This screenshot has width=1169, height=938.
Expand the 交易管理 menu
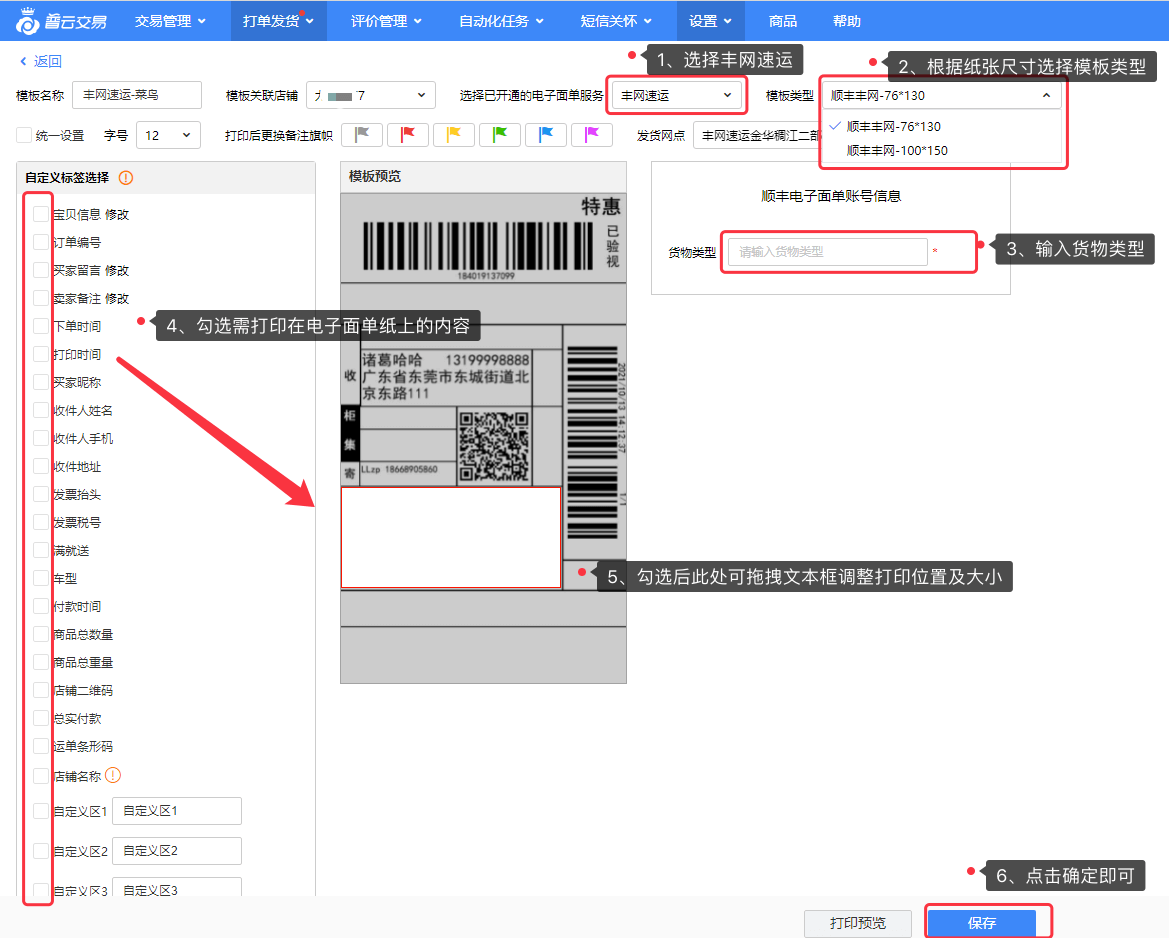click(x=170, y=21)
